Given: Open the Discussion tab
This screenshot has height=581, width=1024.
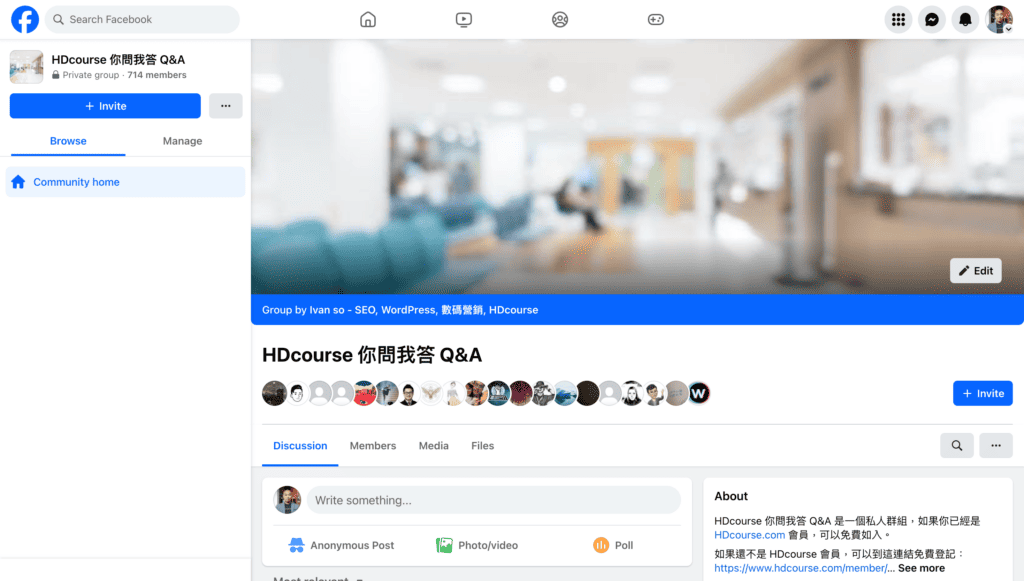Looking at the screenshot, I should (300, 446).
